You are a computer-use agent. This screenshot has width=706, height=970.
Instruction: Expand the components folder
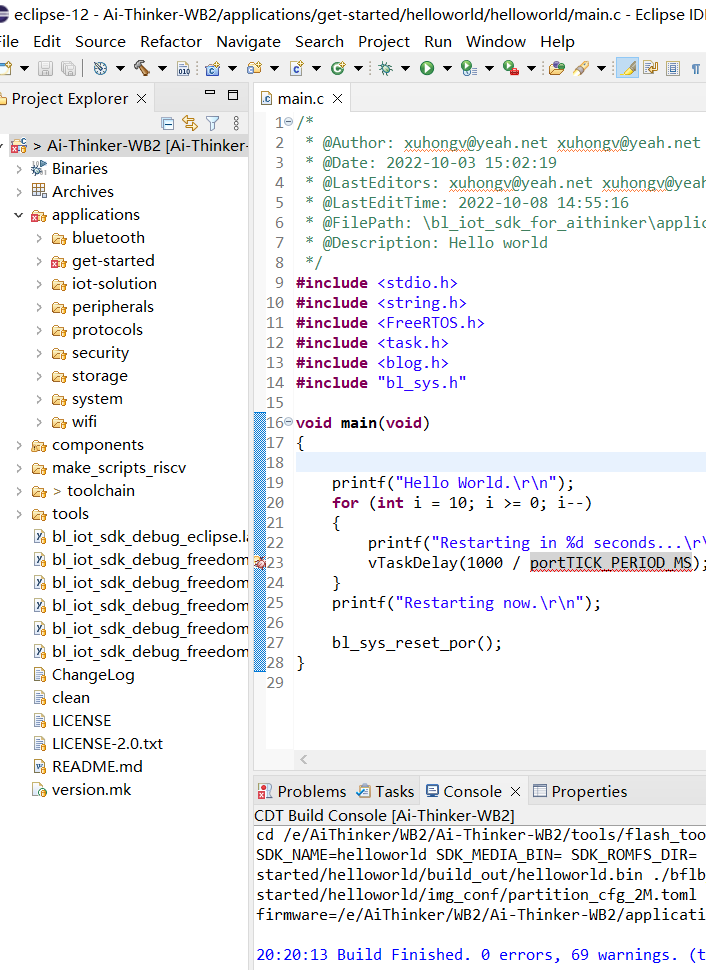tap(19, 445)
